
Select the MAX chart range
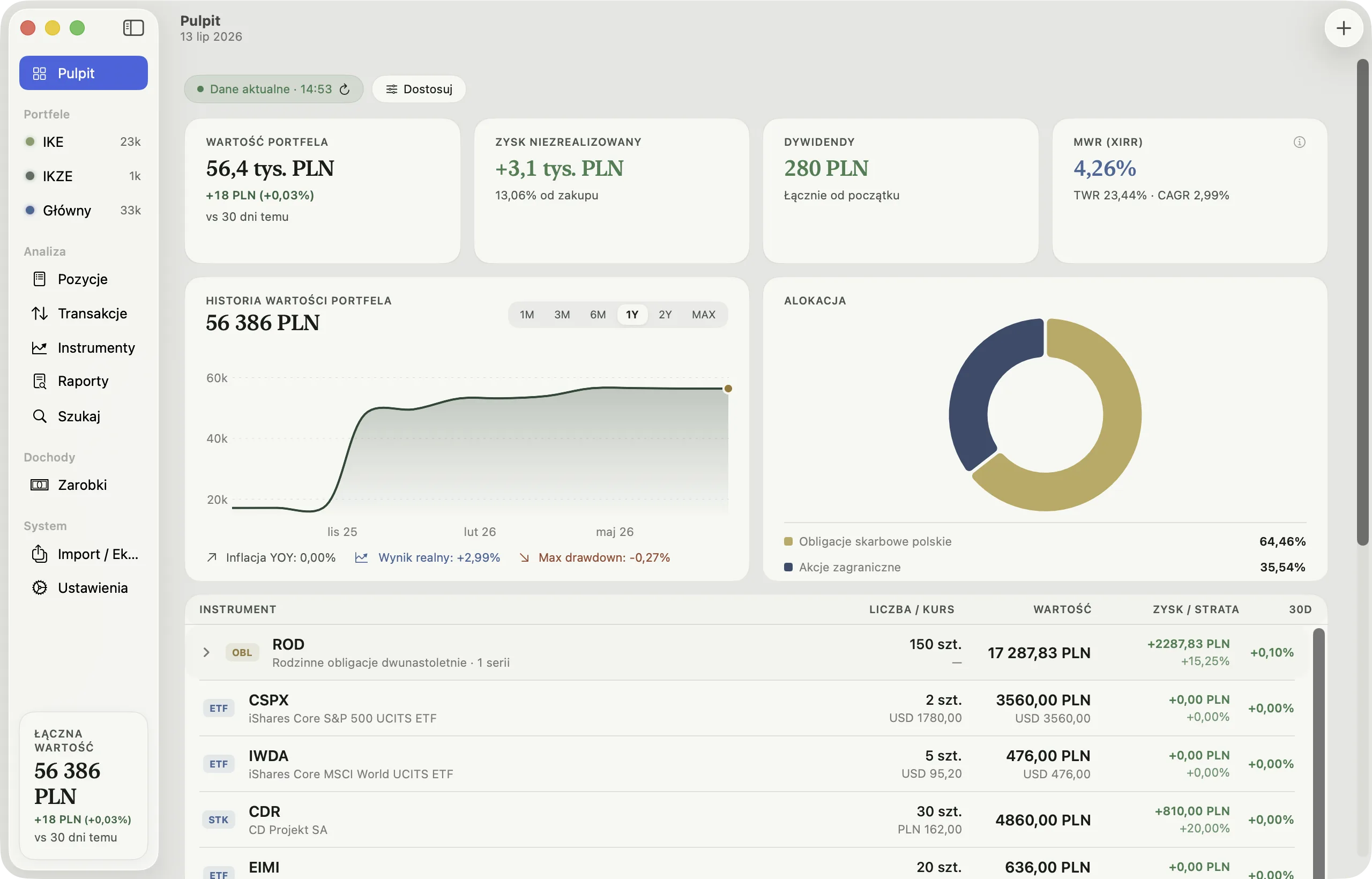pyautogui.click(x=703, y=315)
